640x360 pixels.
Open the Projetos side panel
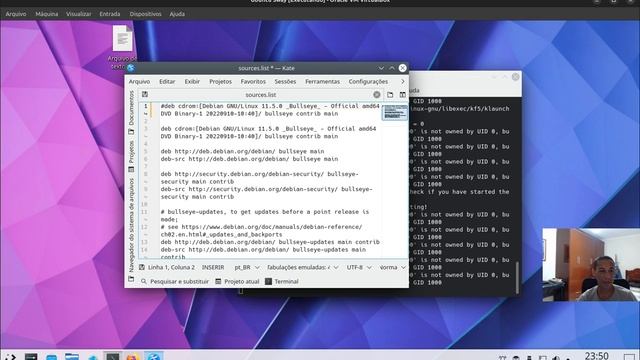pos(131,156)
